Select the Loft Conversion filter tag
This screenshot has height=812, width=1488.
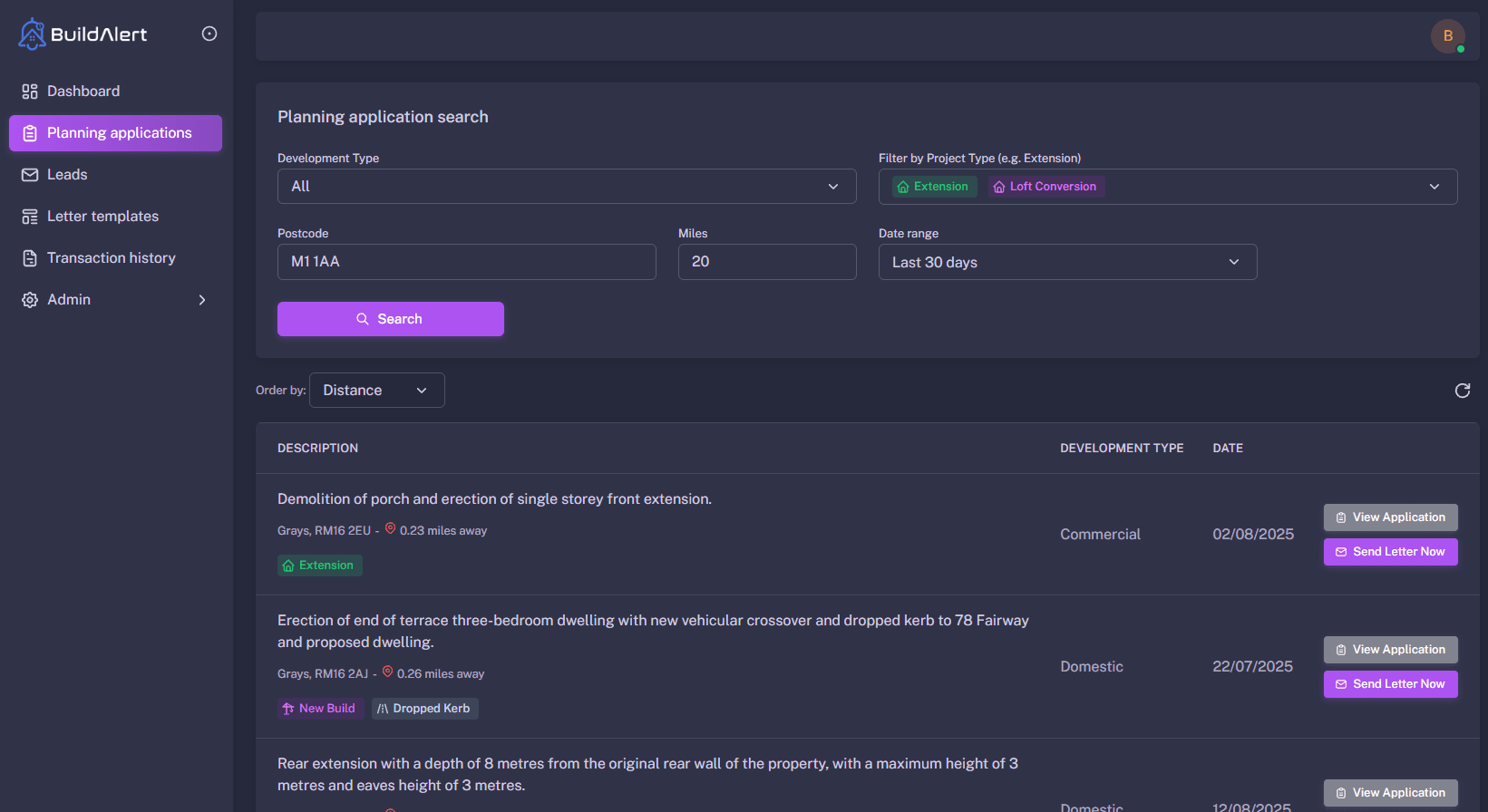pyautogui.click(x=1045, y=187)
